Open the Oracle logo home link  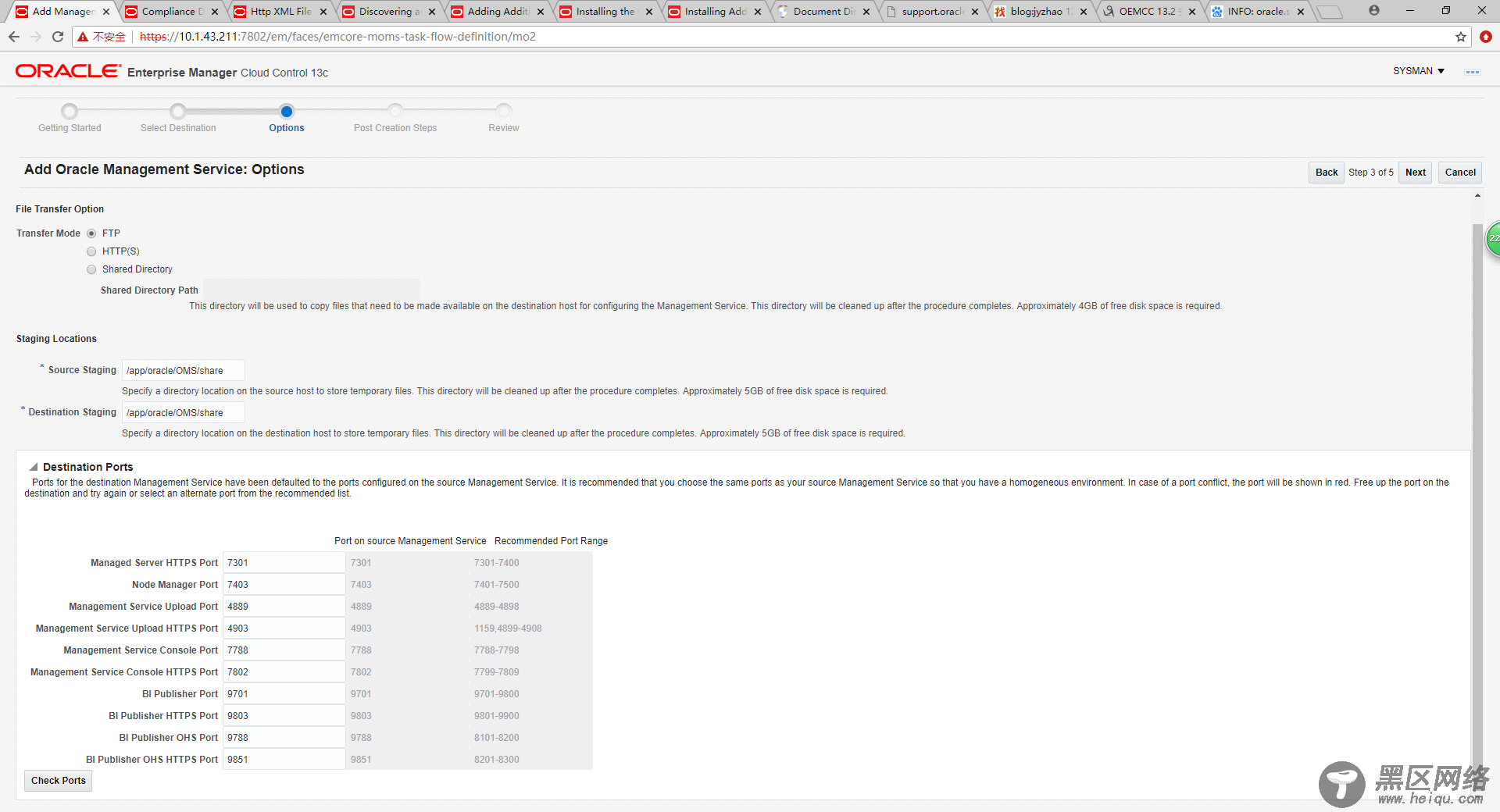pyautogui.click(x=69, y=71)
